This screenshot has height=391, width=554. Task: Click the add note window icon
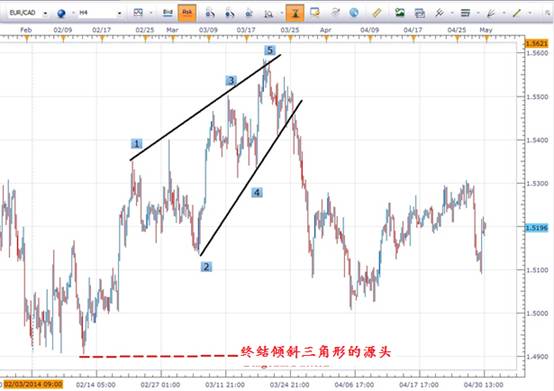pos(314,13)
